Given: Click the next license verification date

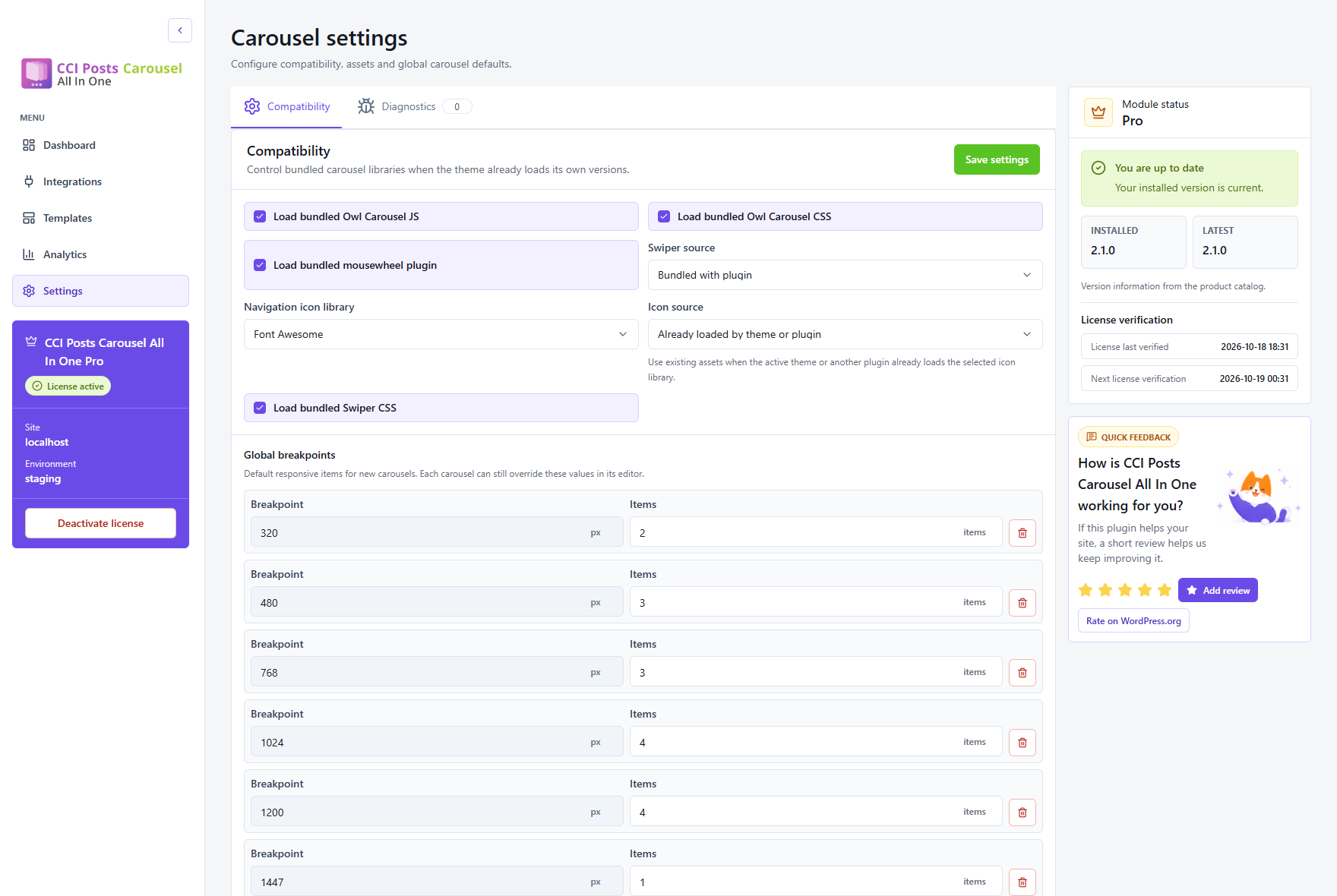Looking at the screenshot, I should 1253,378.
